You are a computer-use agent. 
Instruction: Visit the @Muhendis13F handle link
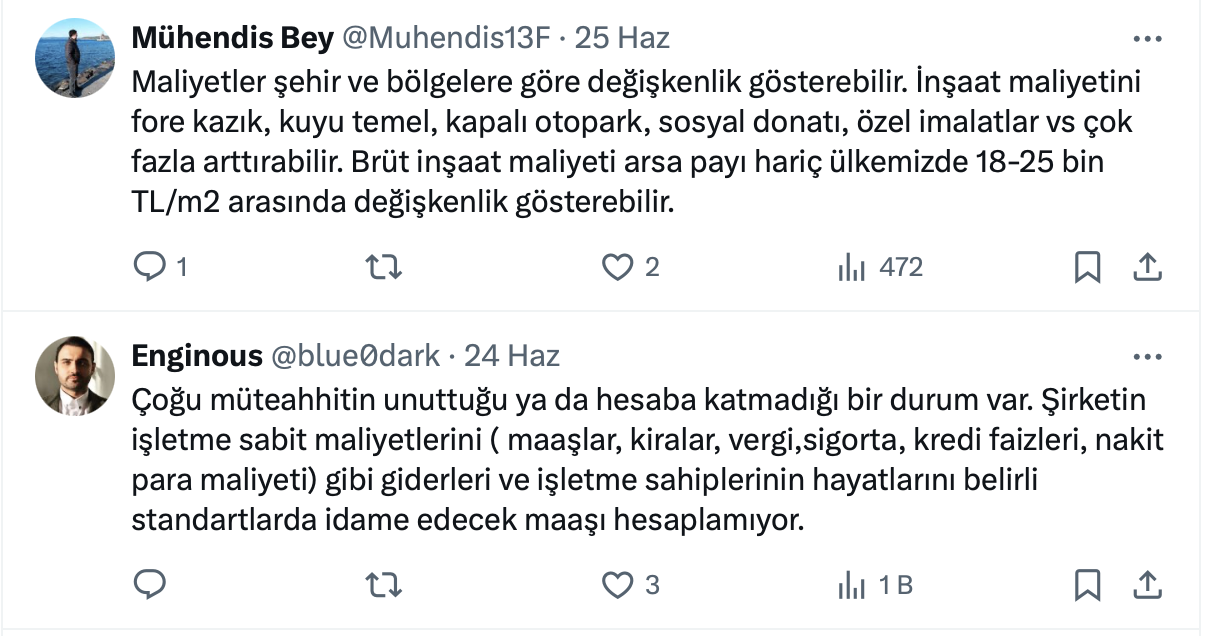(x=447, y=38)
